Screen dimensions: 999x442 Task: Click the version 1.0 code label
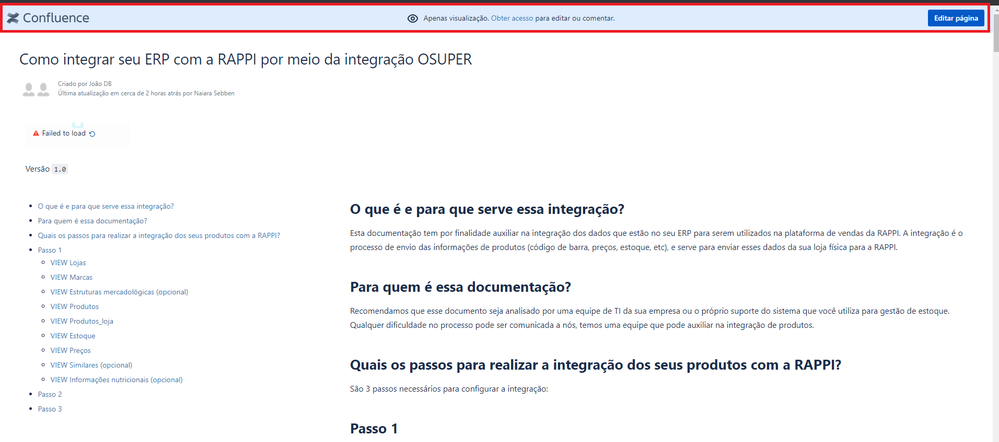click(x=61, y=169)
